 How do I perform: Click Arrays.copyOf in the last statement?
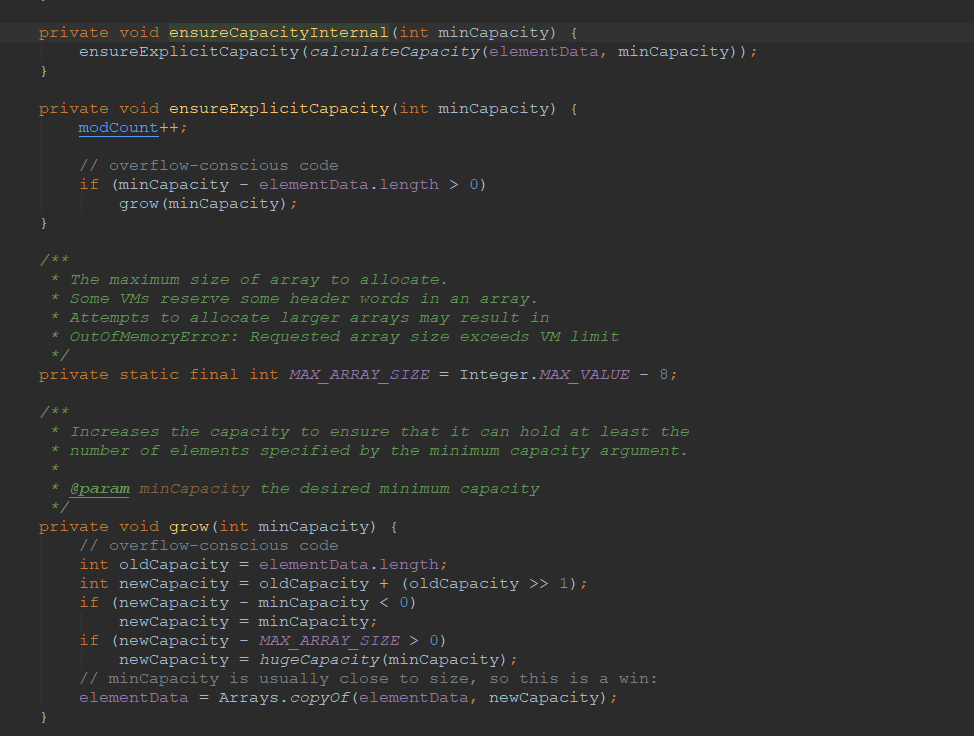284,698
